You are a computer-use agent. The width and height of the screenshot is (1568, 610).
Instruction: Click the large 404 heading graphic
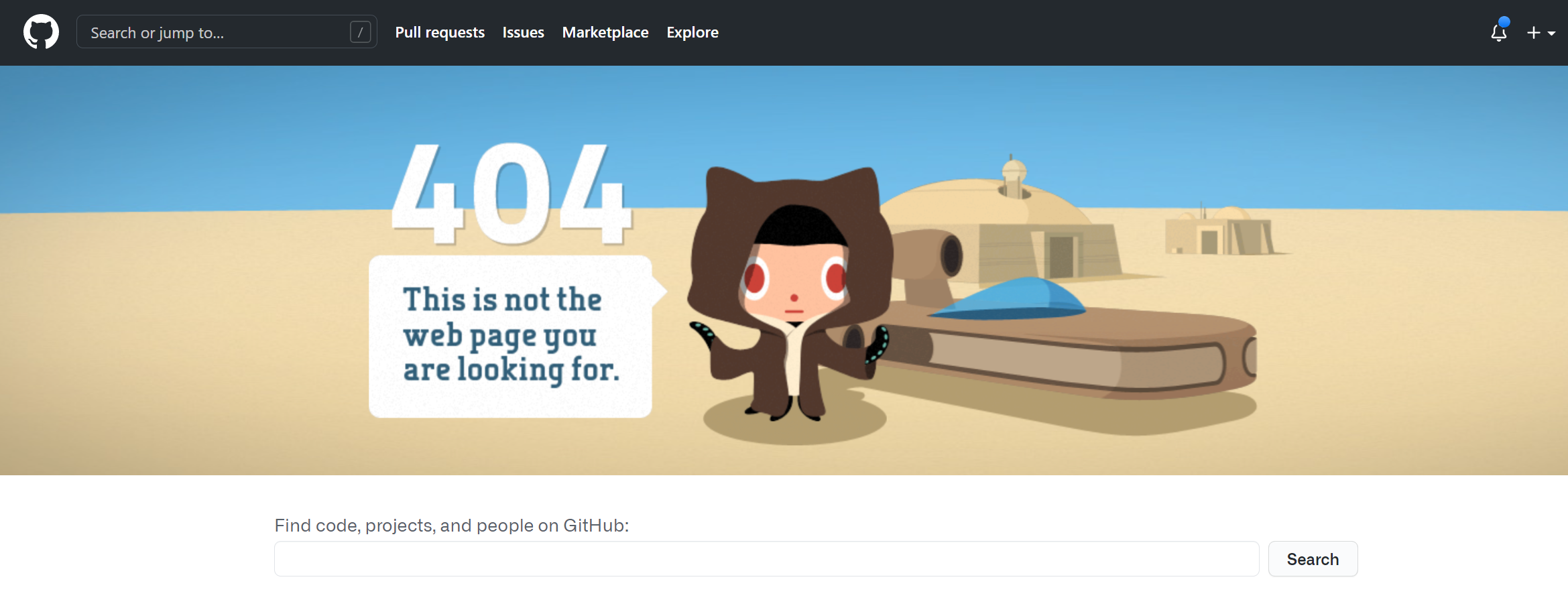point(512,194)
